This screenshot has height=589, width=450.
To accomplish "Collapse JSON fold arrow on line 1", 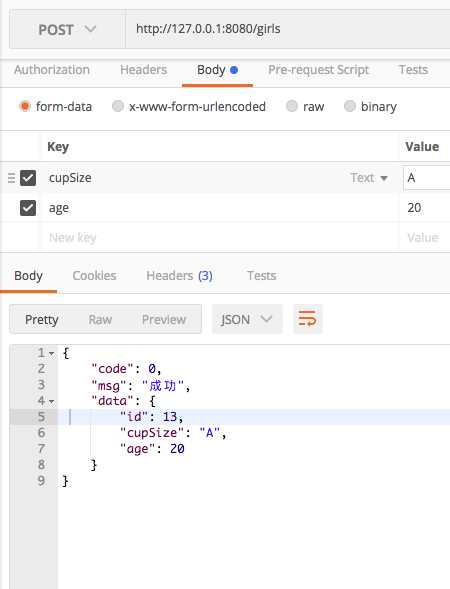I will click(x=51, y=353).
